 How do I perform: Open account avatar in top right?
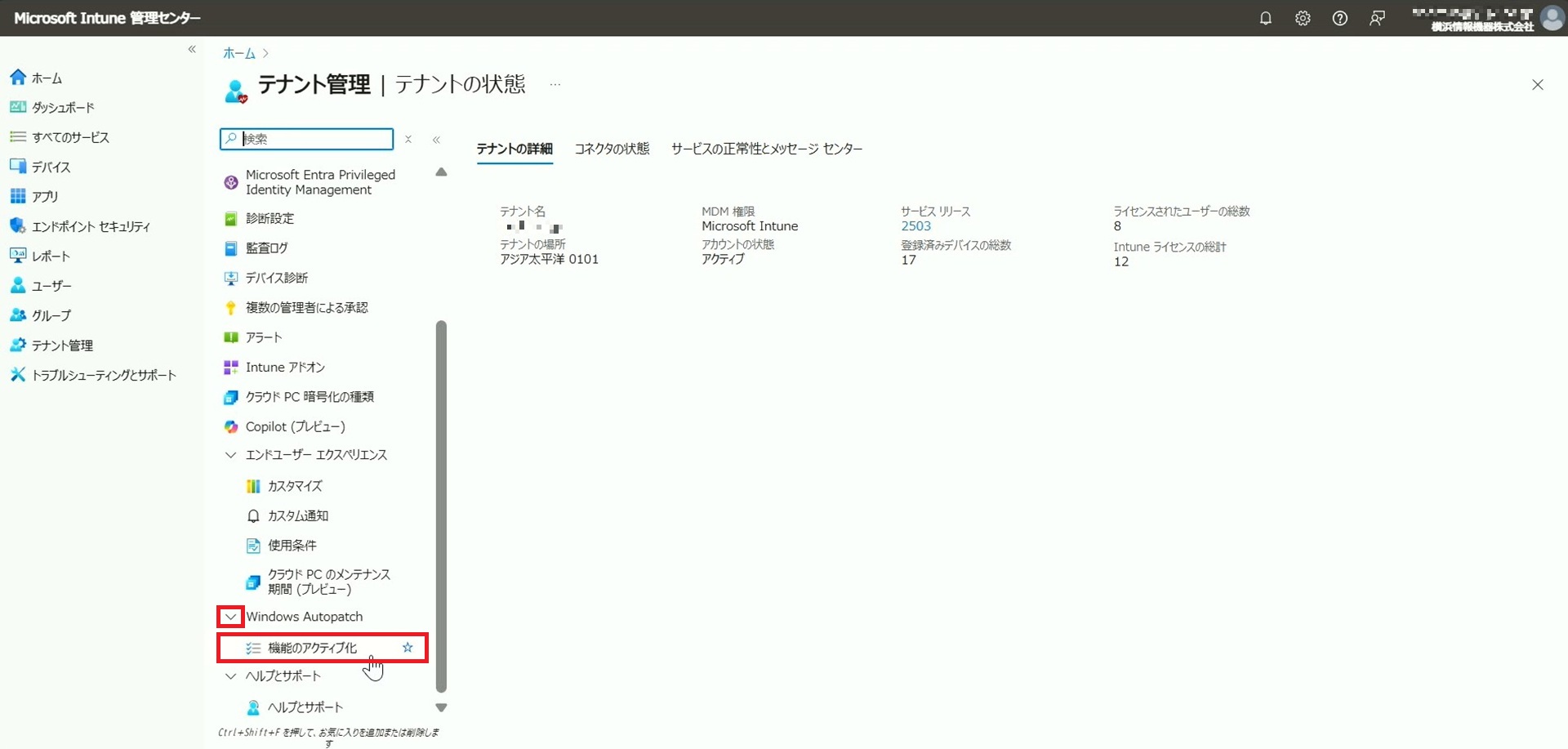(1552, 18)
